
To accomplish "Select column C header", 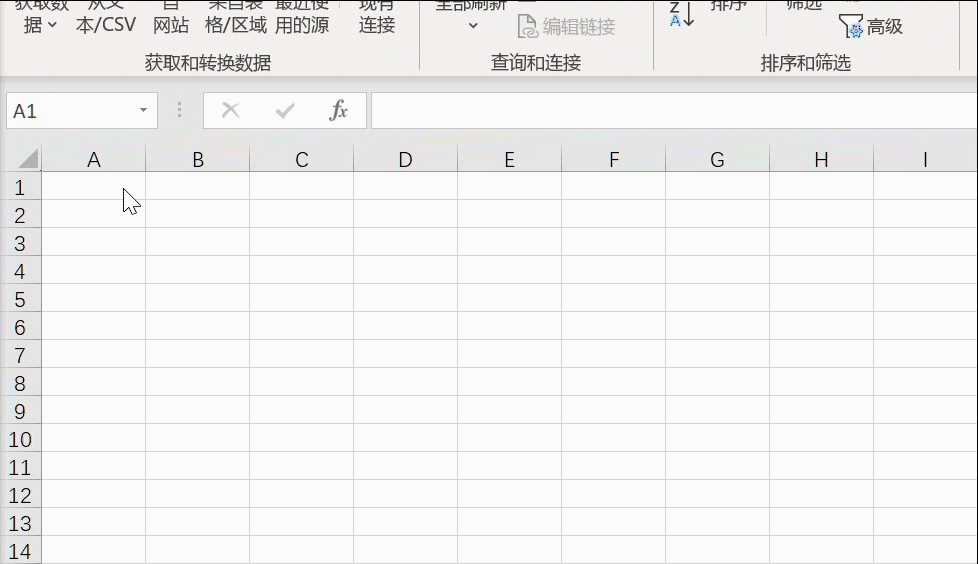I will 302,159.
